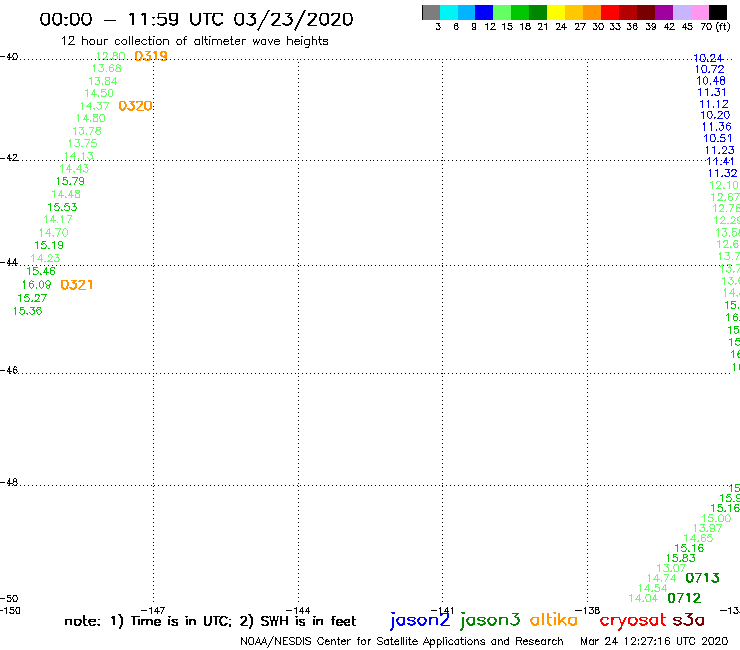Select the black swatch ending the scale
Viewport: 740px width, 650px height.
tap(717, 12)
